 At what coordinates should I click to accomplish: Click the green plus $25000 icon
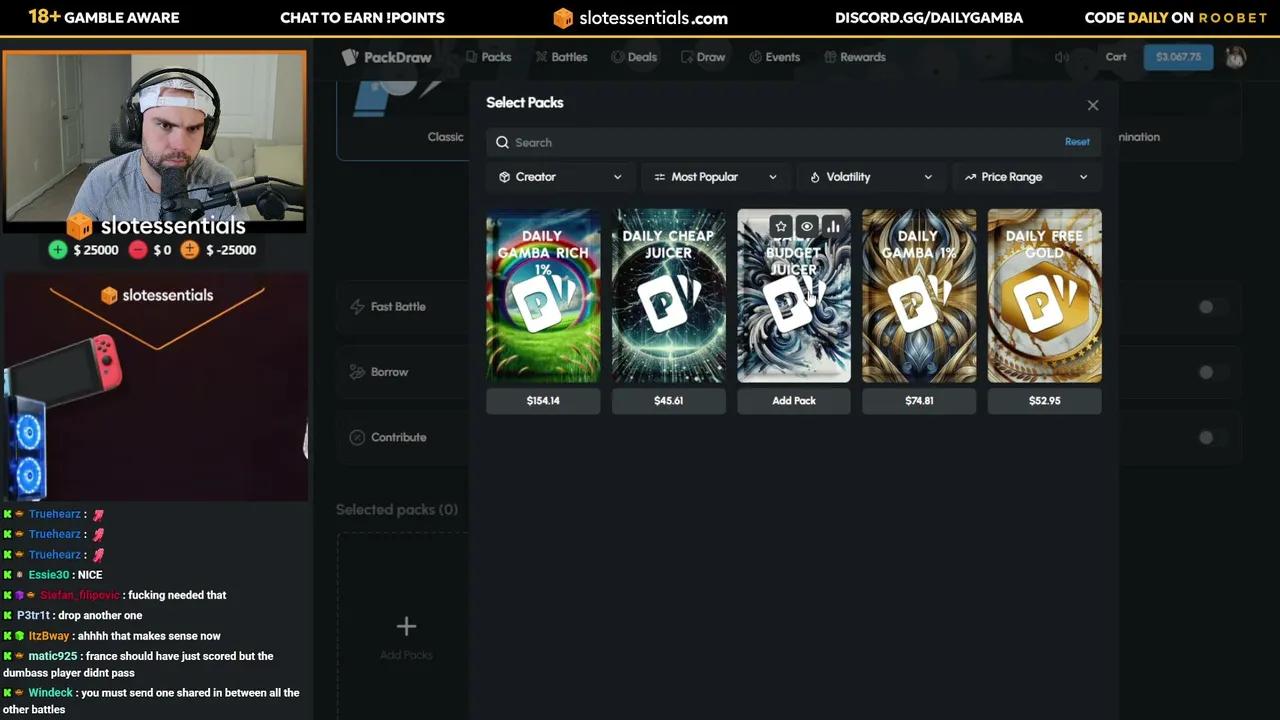coord(58,250)
